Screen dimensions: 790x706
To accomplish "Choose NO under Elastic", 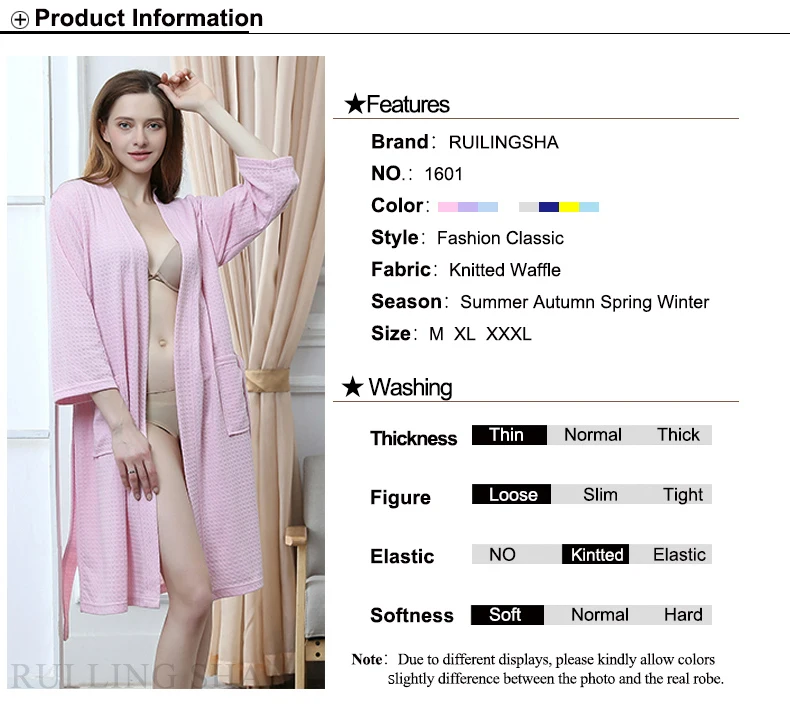I will [502, 554].
